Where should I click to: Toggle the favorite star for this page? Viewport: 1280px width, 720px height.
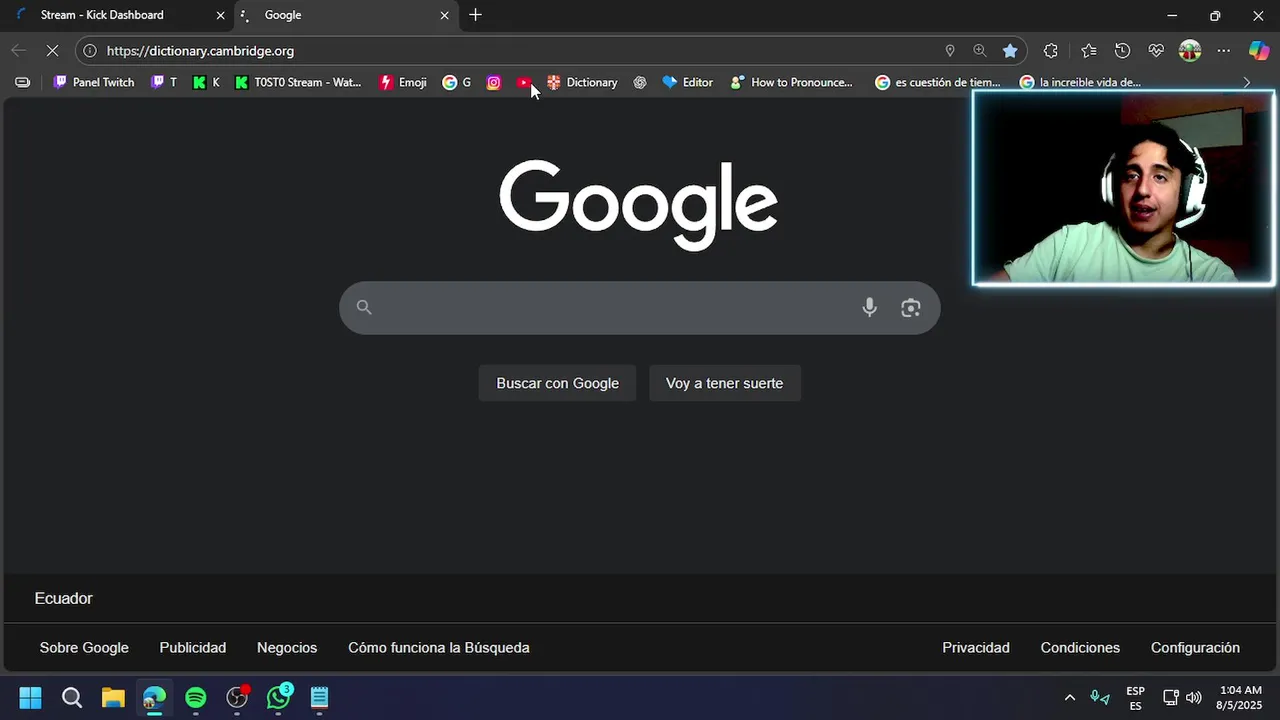coord(1010,51)
